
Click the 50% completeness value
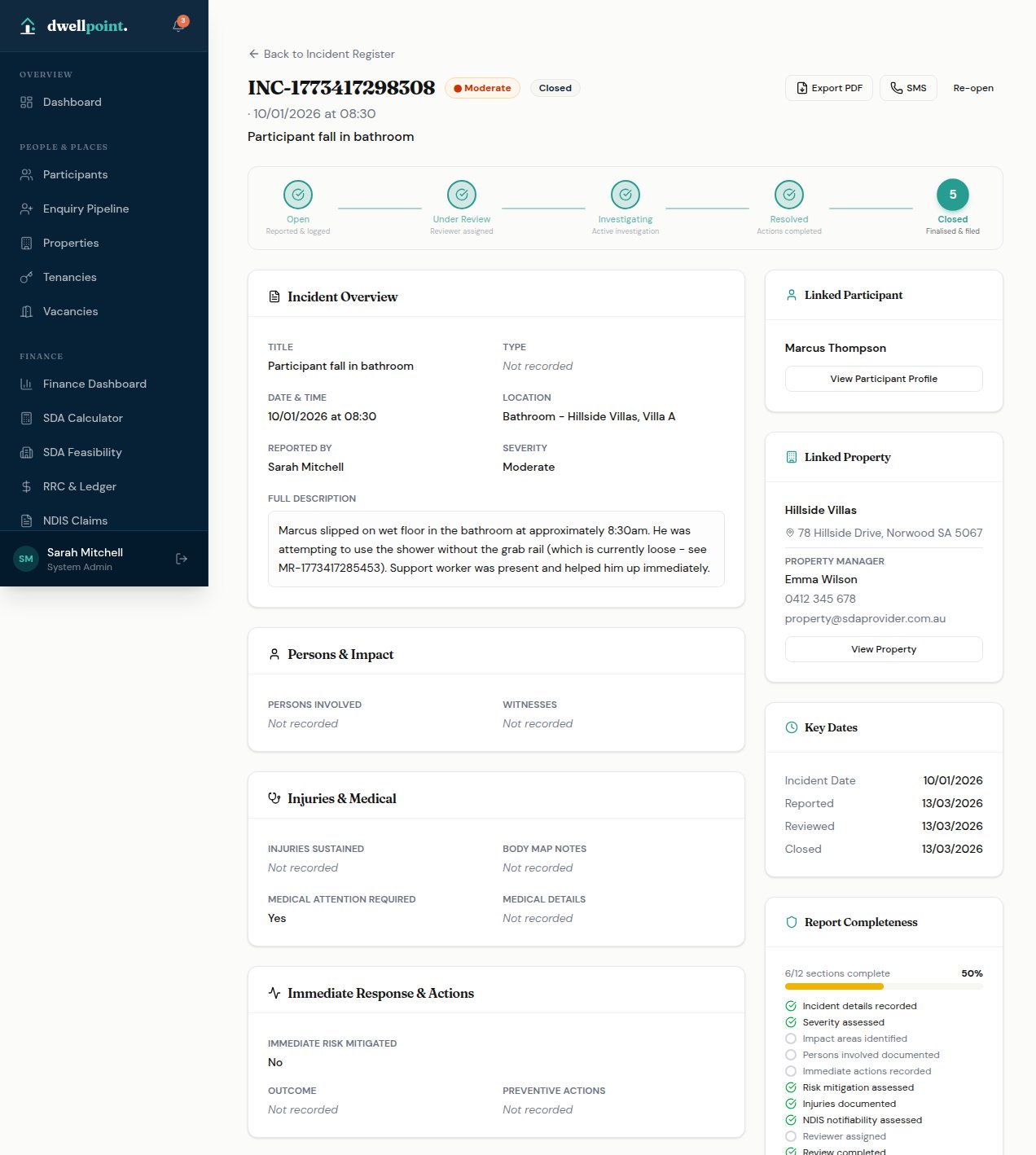(x=972, y=973)
